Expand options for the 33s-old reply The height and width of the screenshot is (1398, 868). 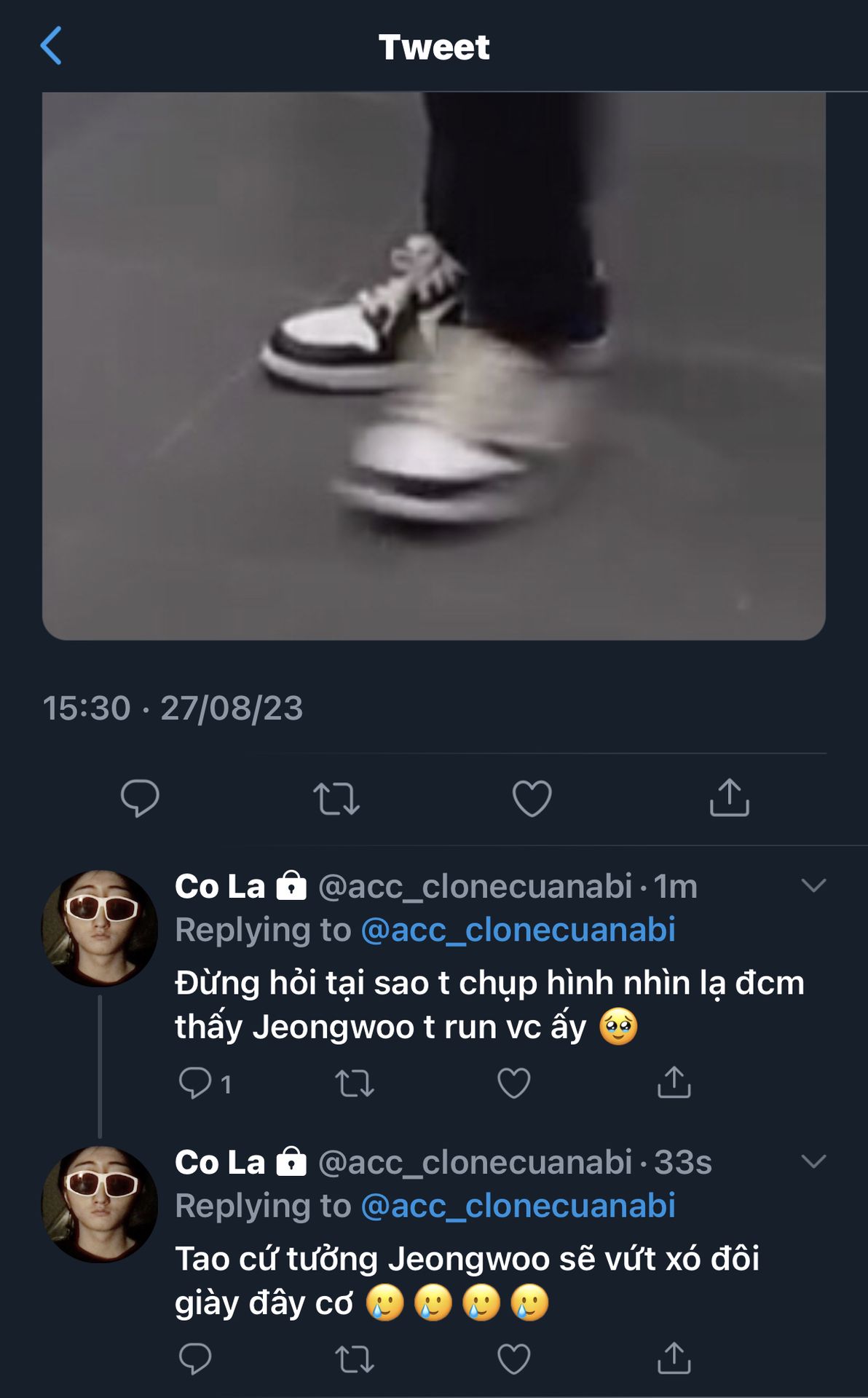point(813,1161)
